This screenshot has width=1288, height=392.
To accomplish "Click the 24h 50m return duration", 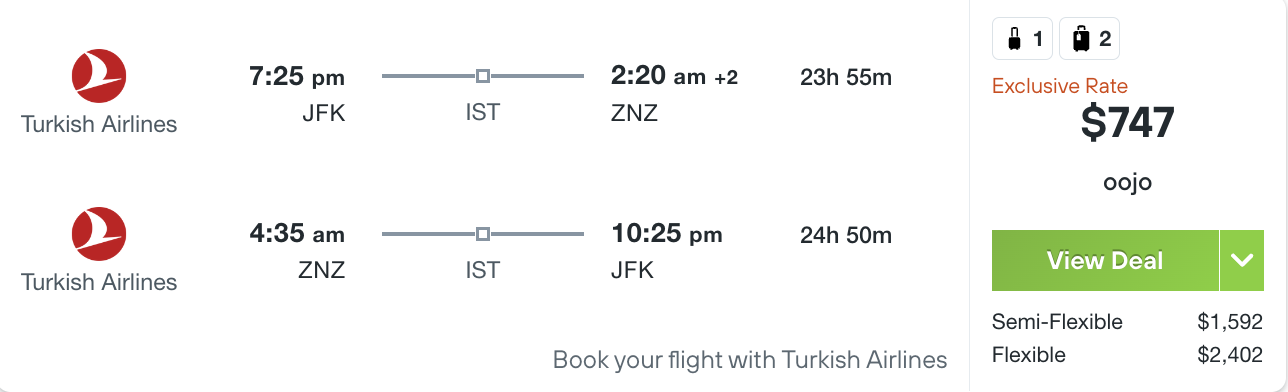I will coord(846,236).
